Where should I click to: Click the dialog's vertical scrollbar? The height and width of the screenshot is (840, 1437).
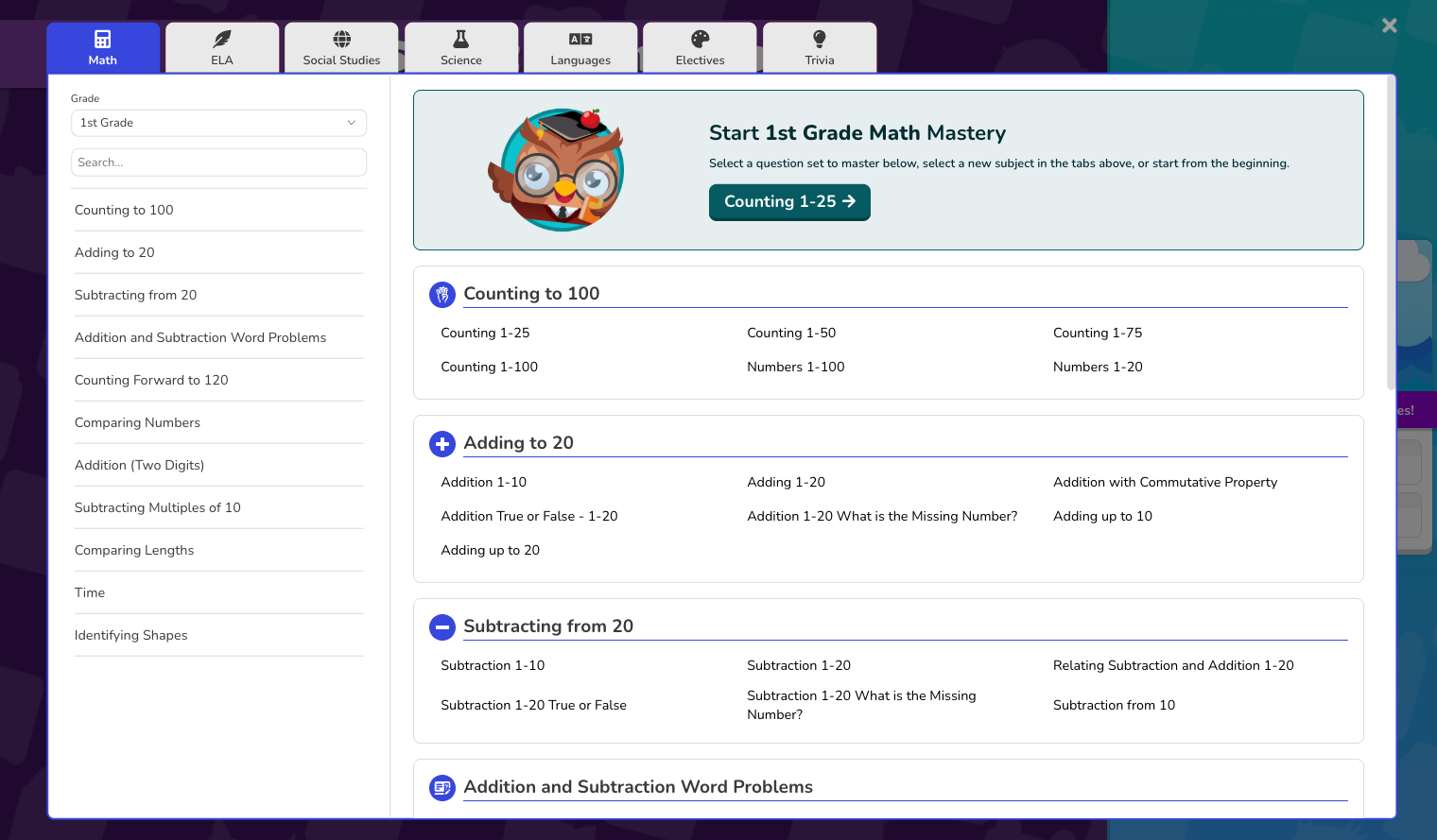[x=1390, y=233]
